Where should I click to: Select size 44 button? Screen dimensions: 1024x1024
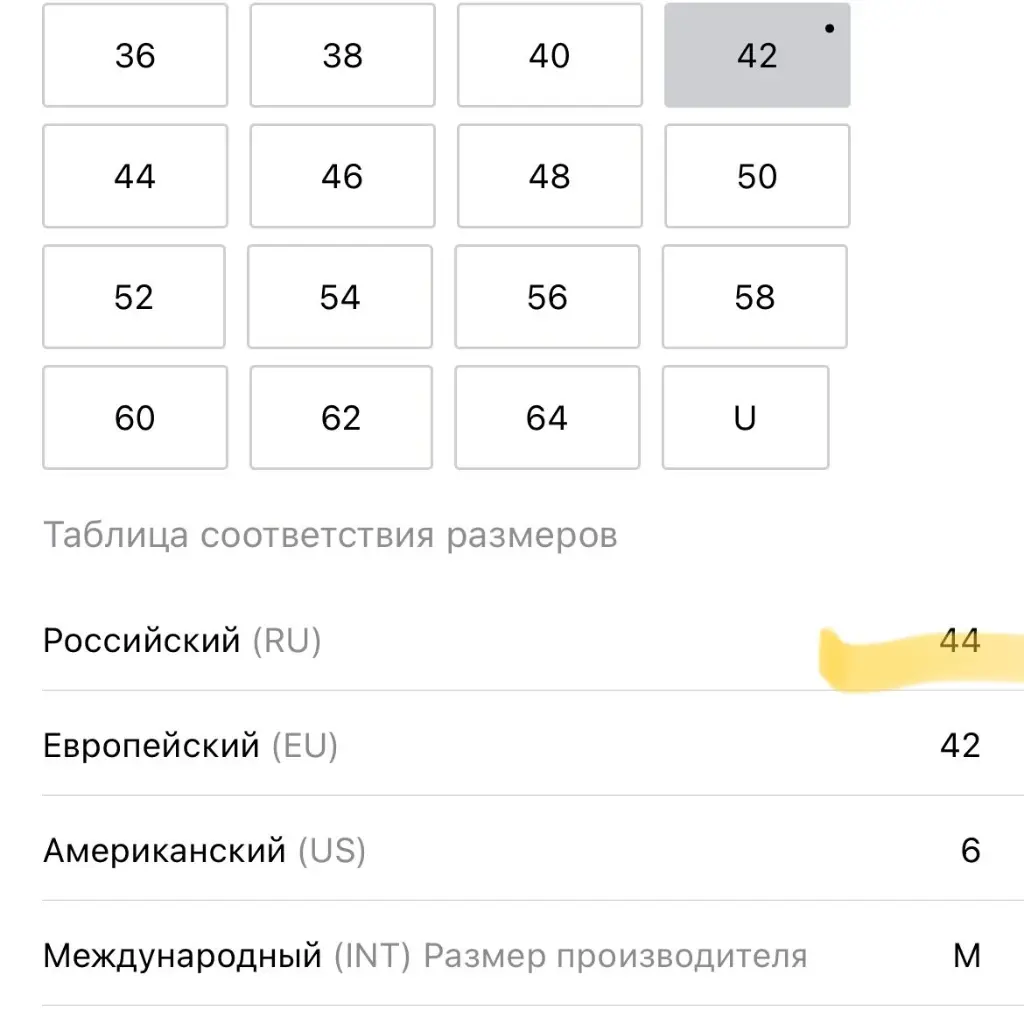tap(135, 176)
